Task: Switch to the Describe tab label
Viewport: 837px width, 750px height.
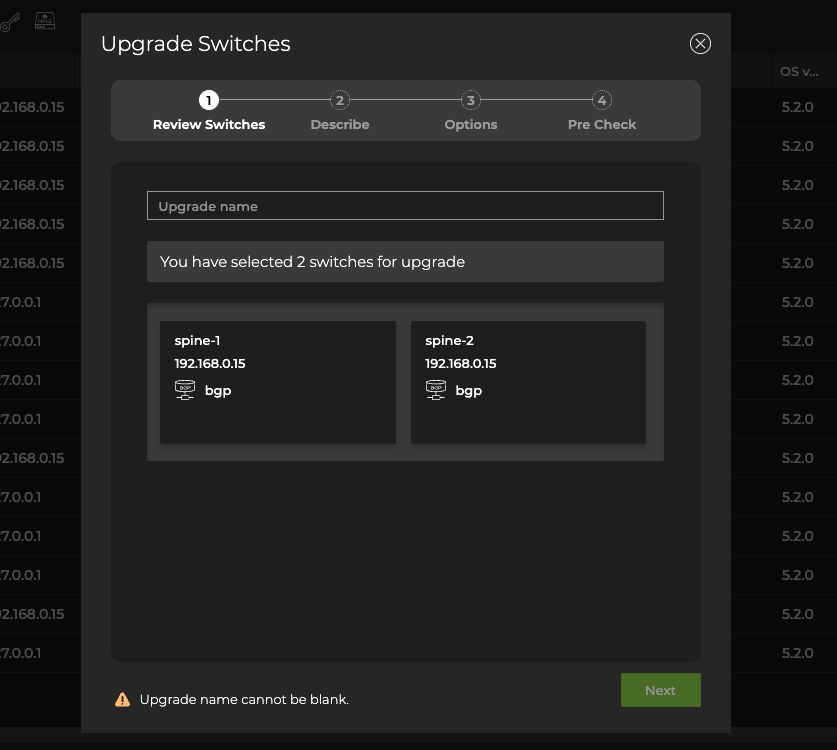Action: coord(339,124)
